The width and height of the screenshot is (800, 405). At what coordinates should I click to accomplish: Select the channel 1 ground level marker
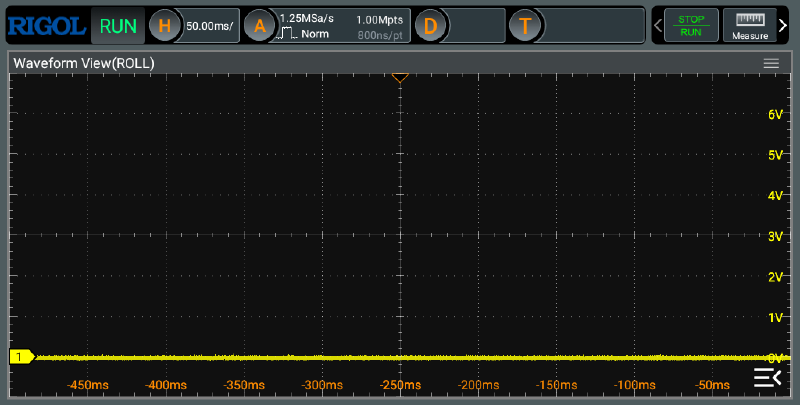21,357
